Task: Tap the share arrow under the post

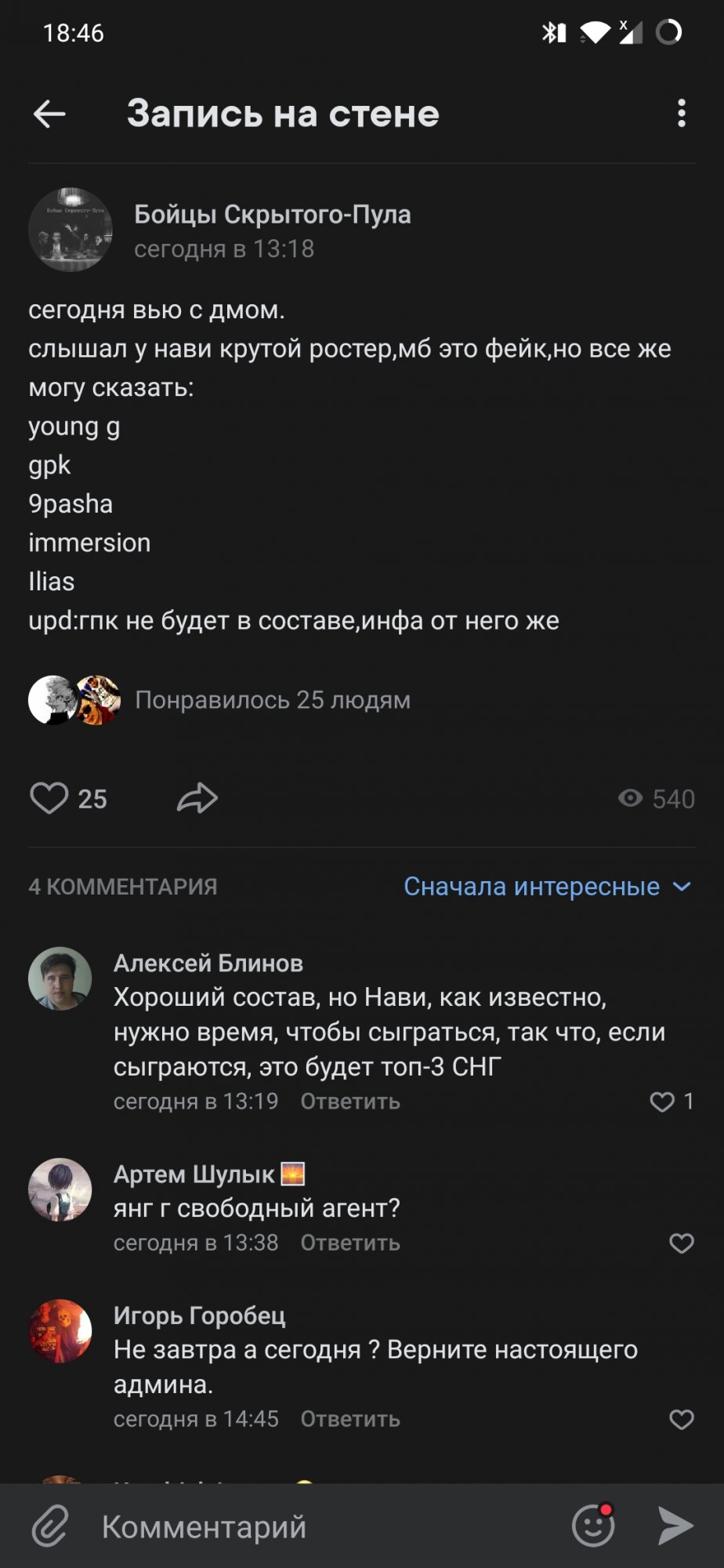Action: (x=197, y=798)
